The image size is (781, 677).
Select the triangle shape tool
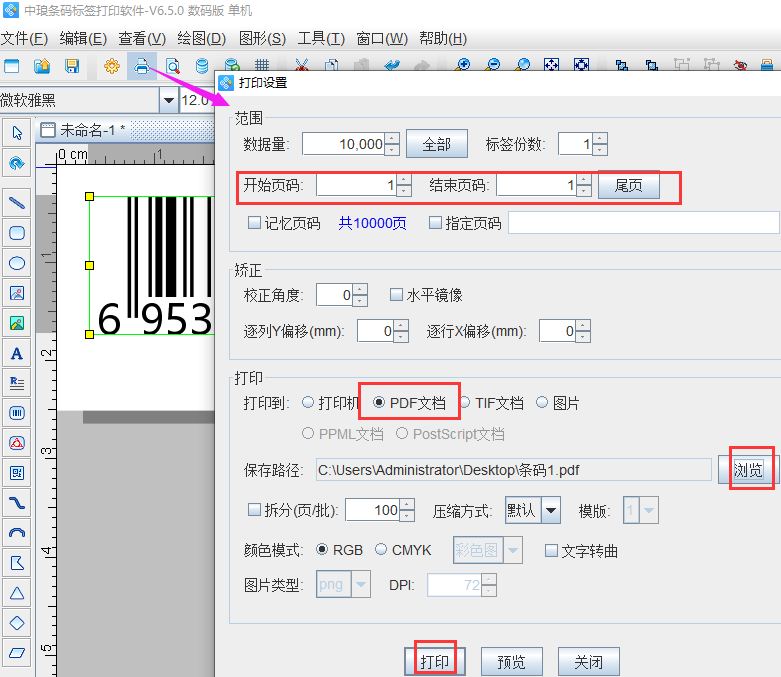(17, 592)
